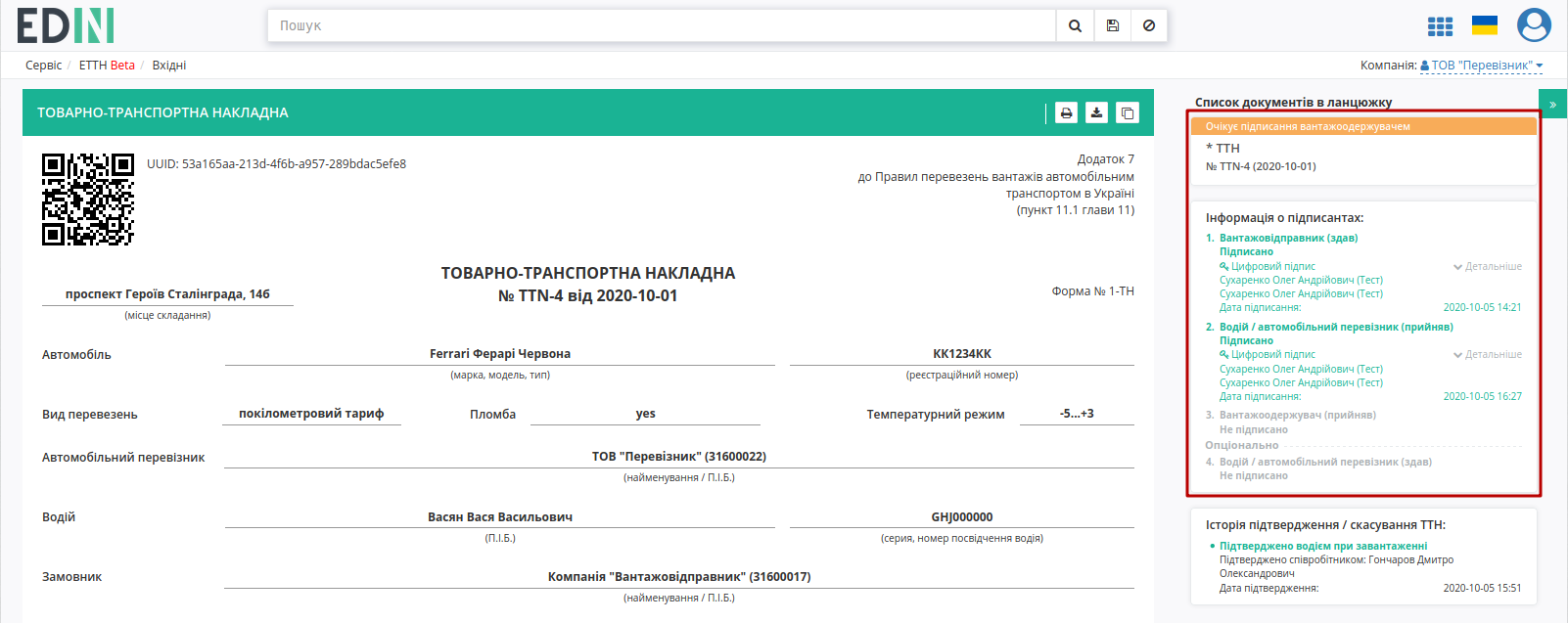
Task: Click temperature value -5...+3
Action: coord(1077,413)
